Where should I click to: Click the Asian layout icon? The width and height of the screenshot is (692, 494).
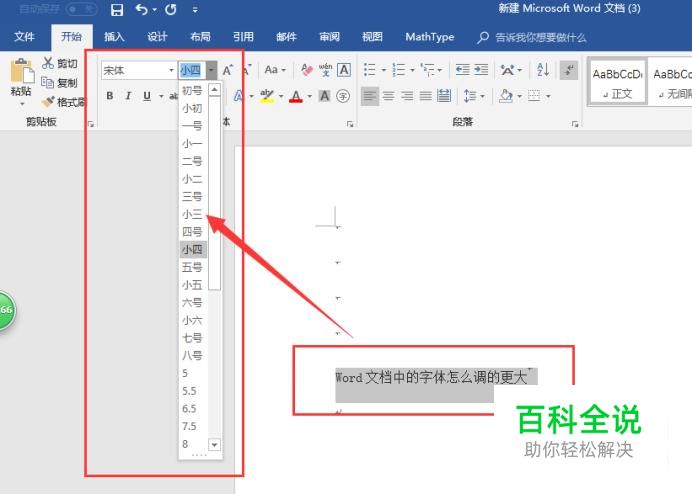508,70
